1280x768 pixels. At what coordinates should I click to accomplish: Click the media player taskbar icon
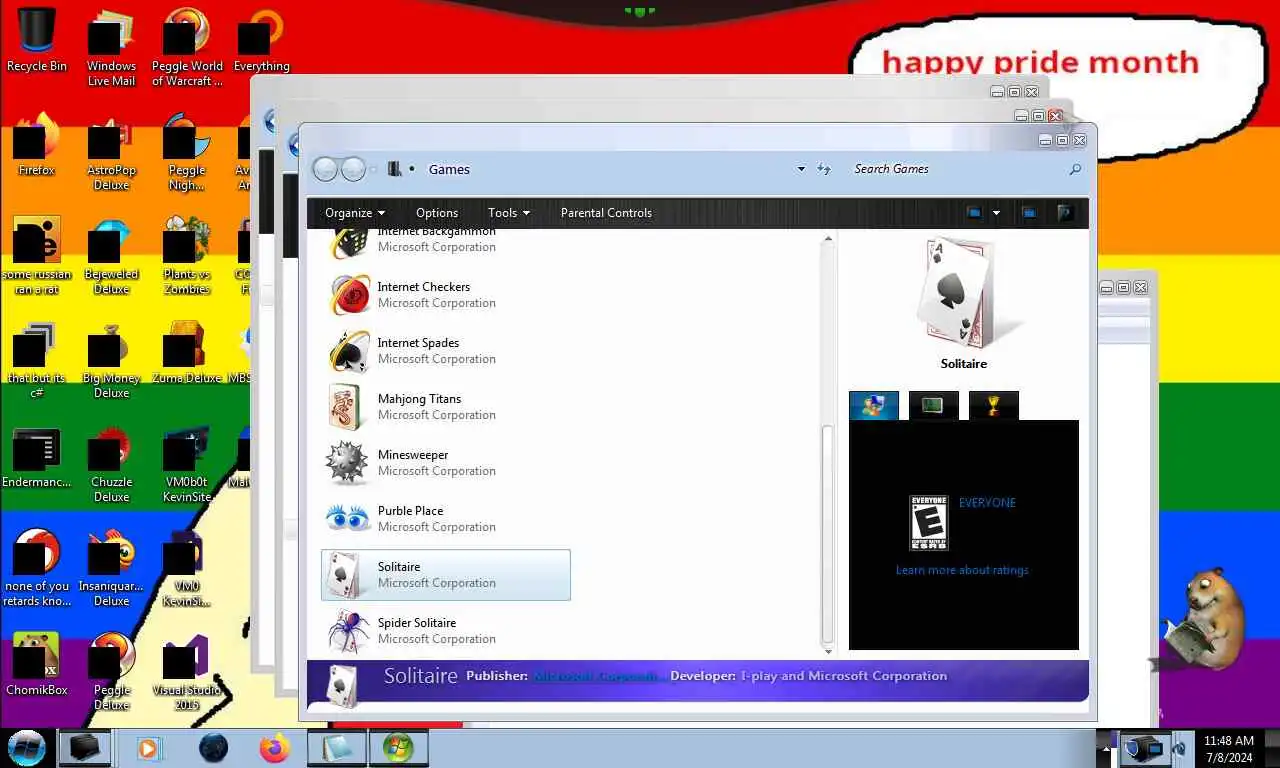coord(148,747)
